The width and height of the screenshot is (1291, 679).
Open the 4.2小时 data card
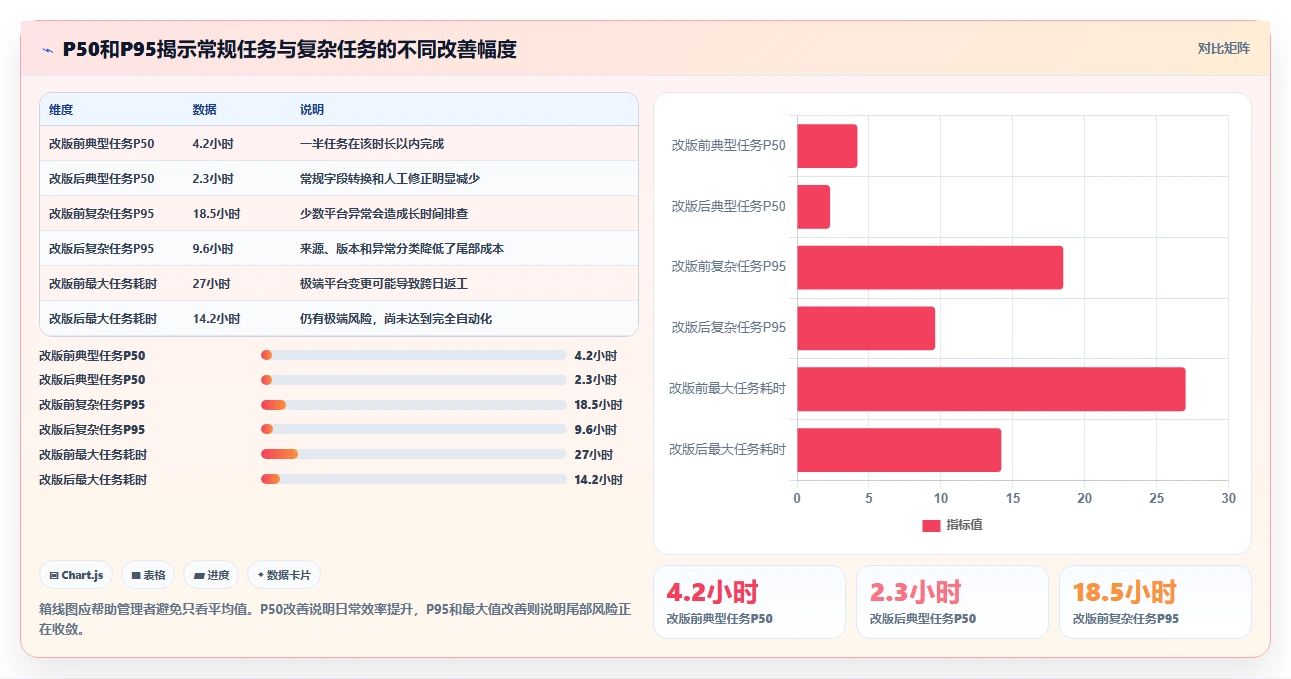click(x=749, y=602)
